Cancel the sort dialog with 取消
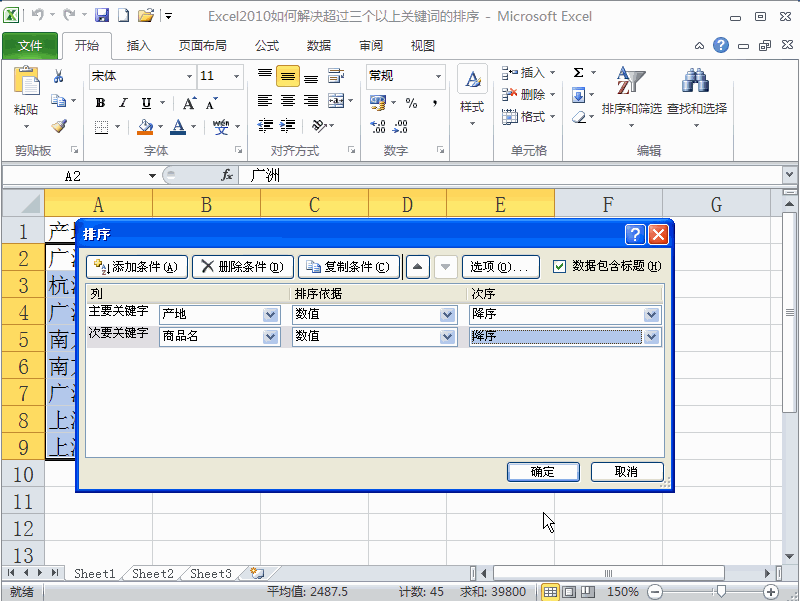The width and height of the screenshot is (800, 601). (627, 472)
